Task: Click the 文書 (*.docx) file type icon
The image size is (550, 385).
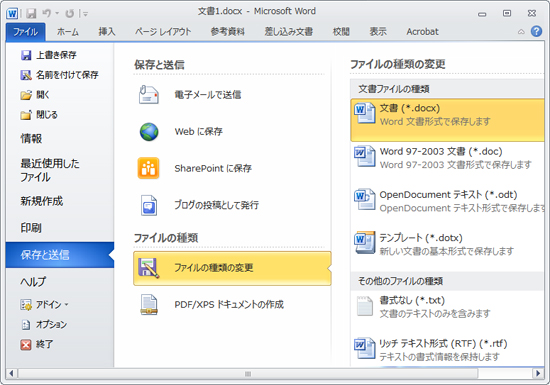Action: click(x=365, y=113)
